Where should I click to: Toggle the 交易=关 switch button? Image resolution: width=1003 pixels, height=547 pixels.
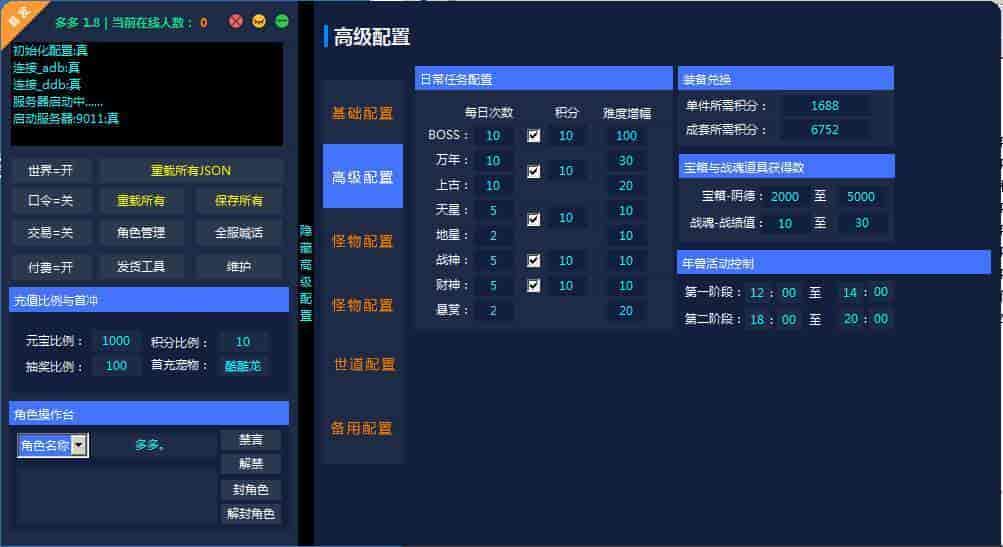(x=51, y=233)
